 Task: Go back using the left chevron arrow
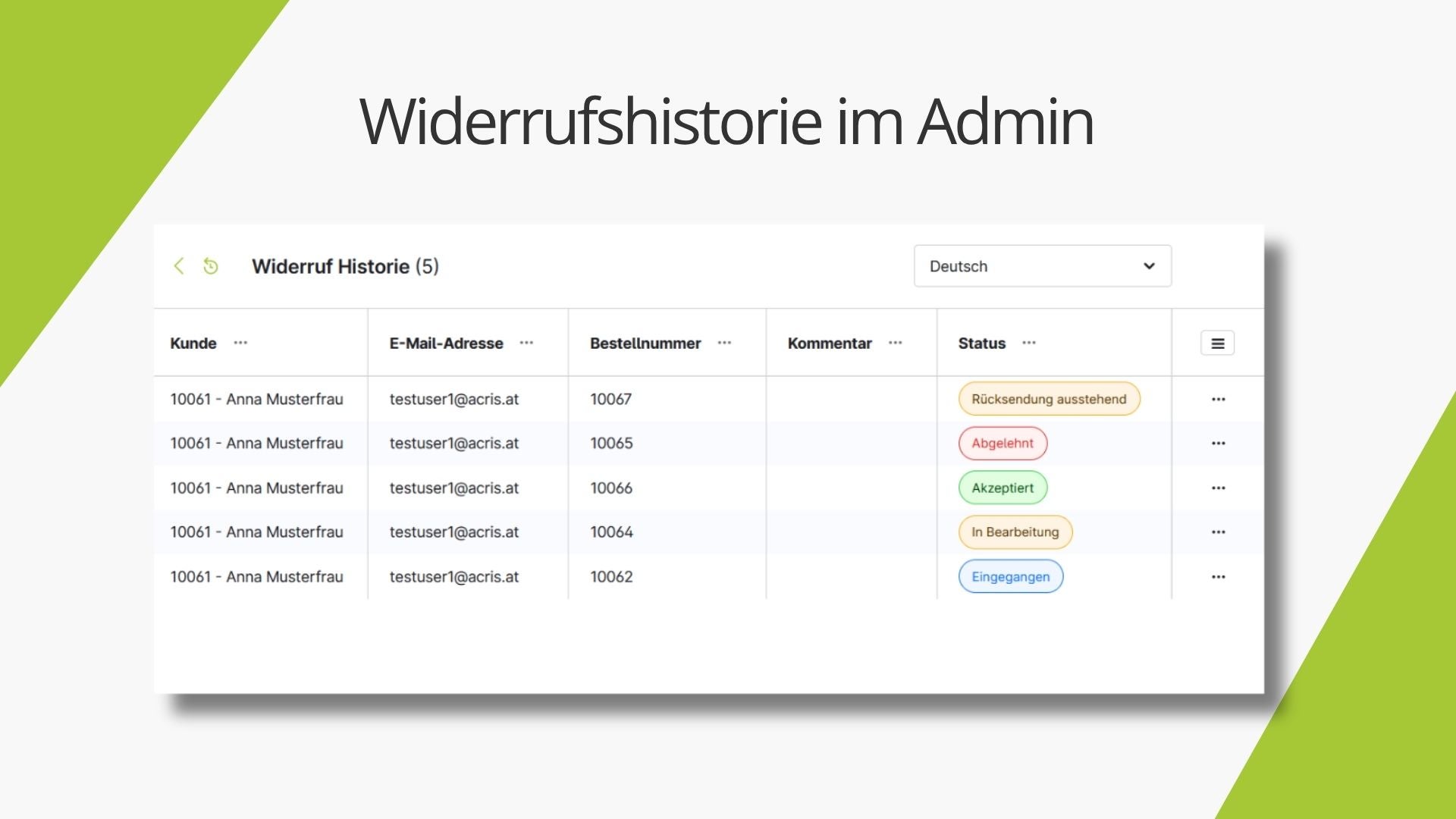[x=179, y=266]
